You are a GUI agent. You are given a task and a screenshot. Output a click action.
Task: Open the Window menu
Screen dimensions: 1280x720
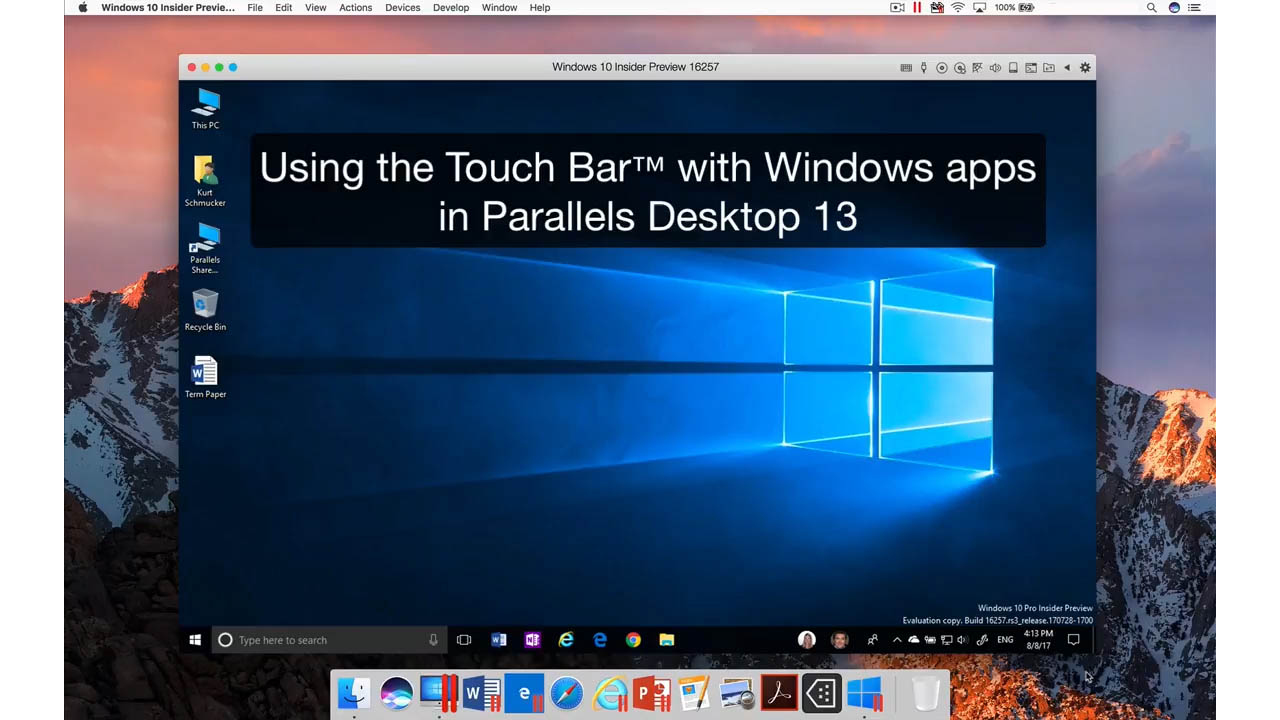pyautogui.click(x=499, y=8)
